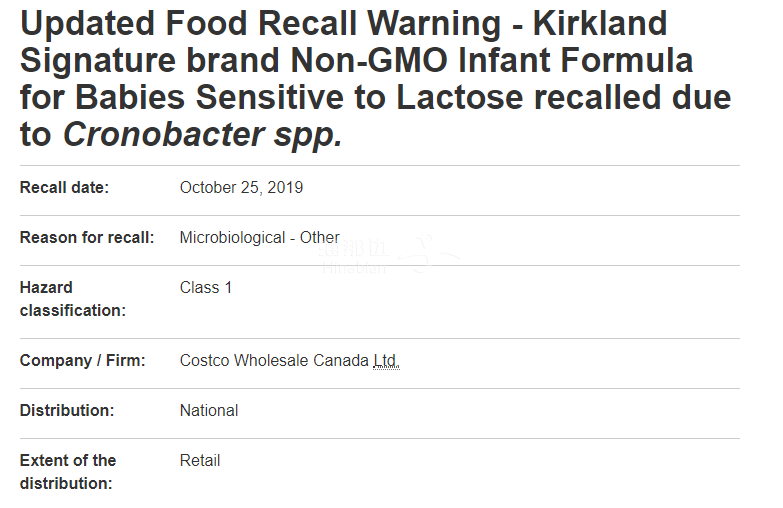Click "Non-GMO" in the page title

369,60
